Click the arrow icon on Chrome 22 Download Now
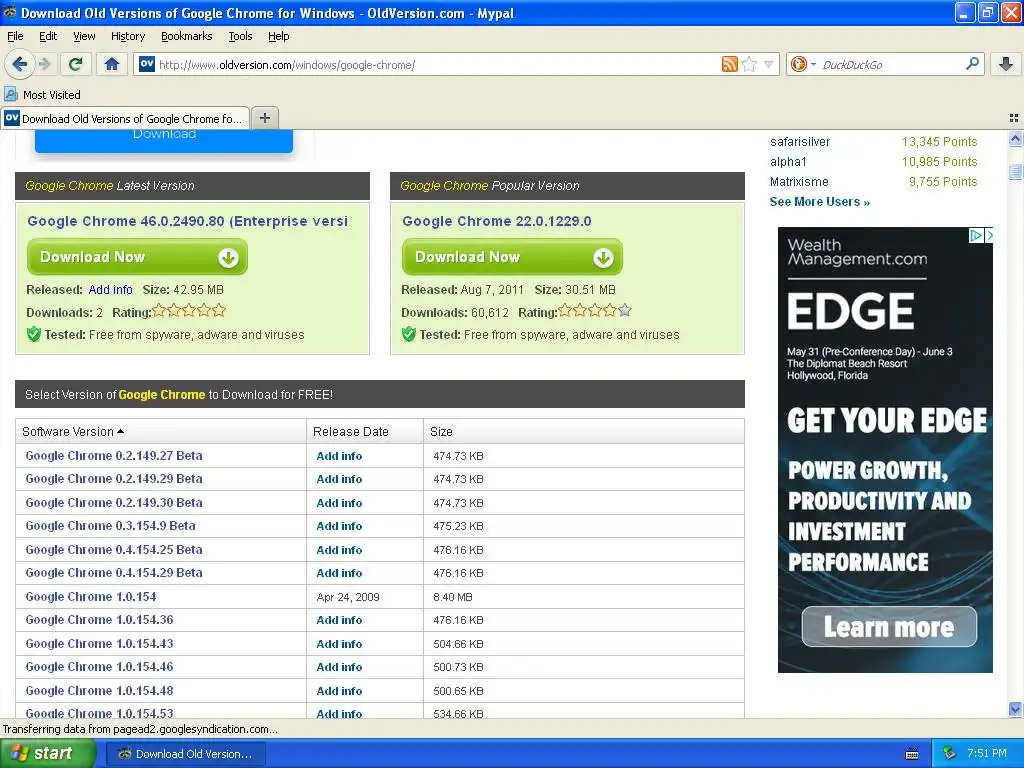 click(x=603, y=258)
